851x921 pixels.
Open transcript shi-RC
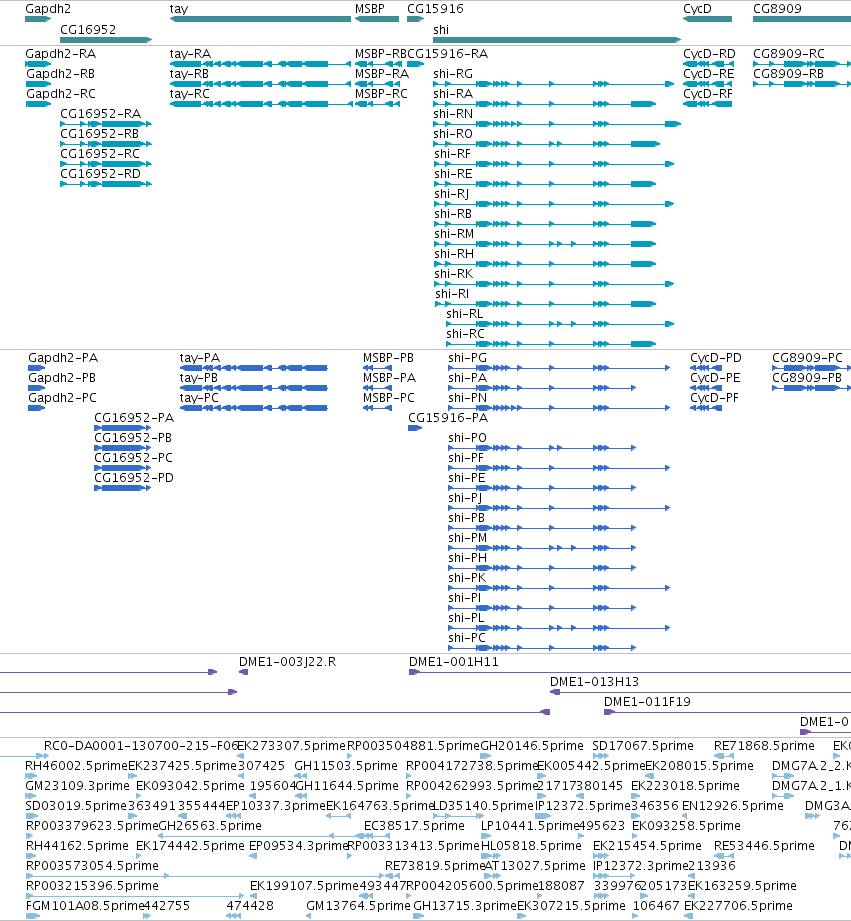point(465,334)
